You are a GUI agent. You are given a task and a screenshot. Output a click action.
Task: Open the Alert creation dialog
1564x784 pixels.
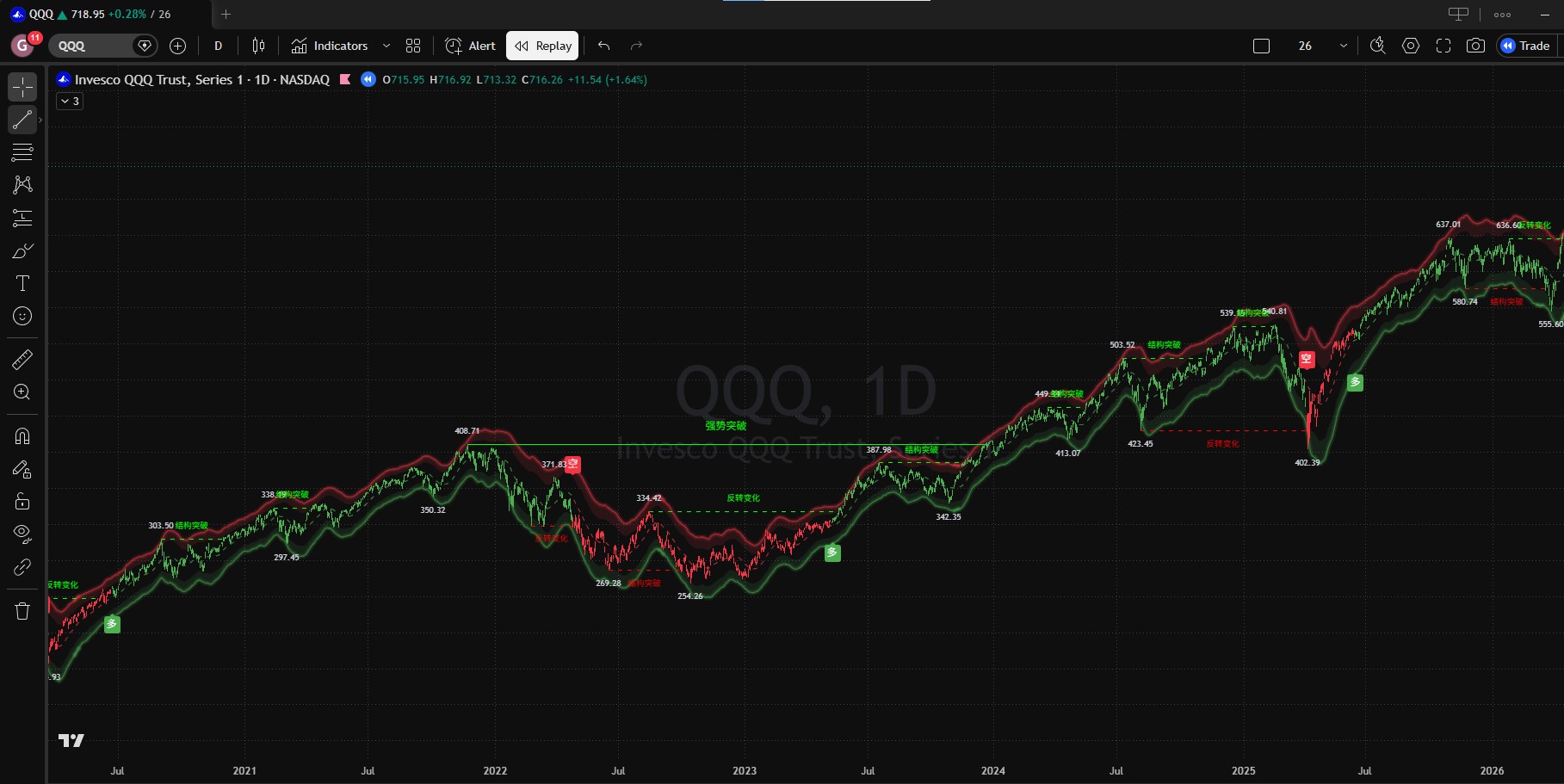470,46
